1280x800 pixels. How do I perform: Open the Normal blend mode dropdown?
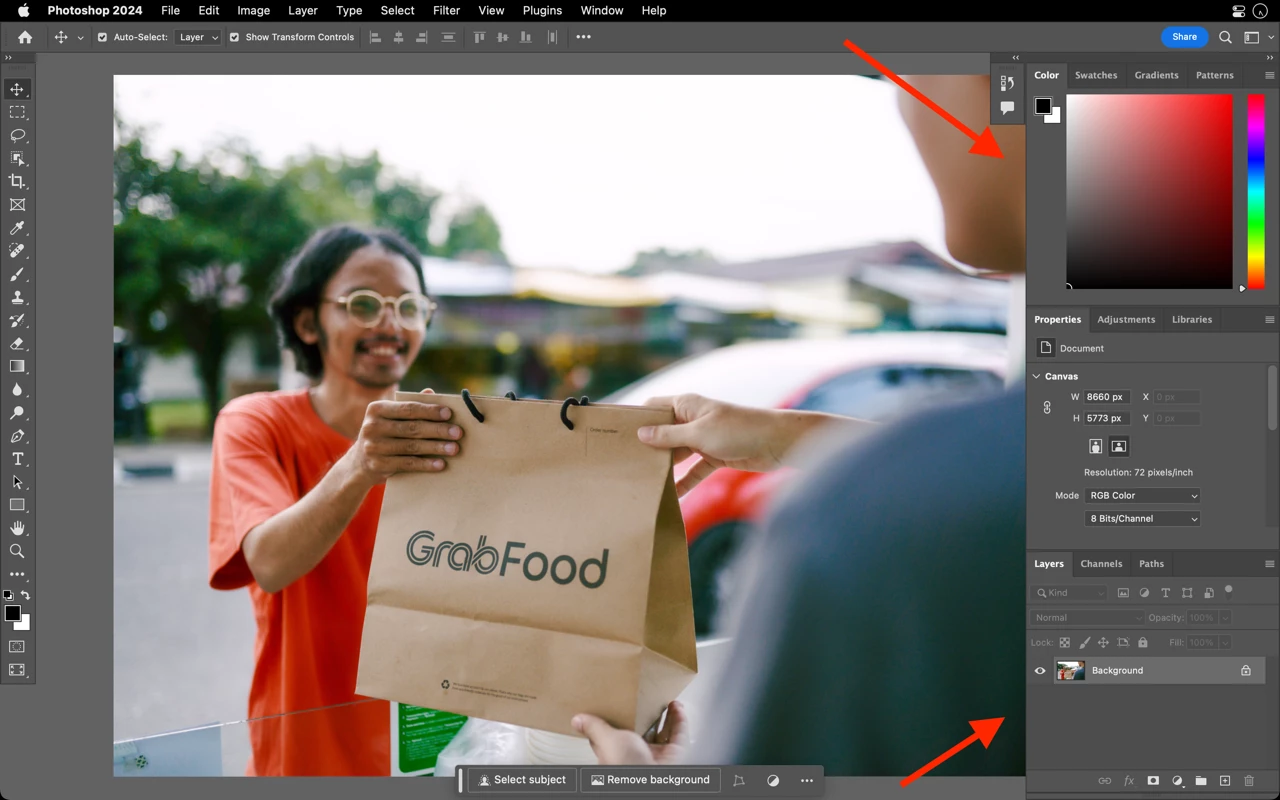pos(1087,618)
